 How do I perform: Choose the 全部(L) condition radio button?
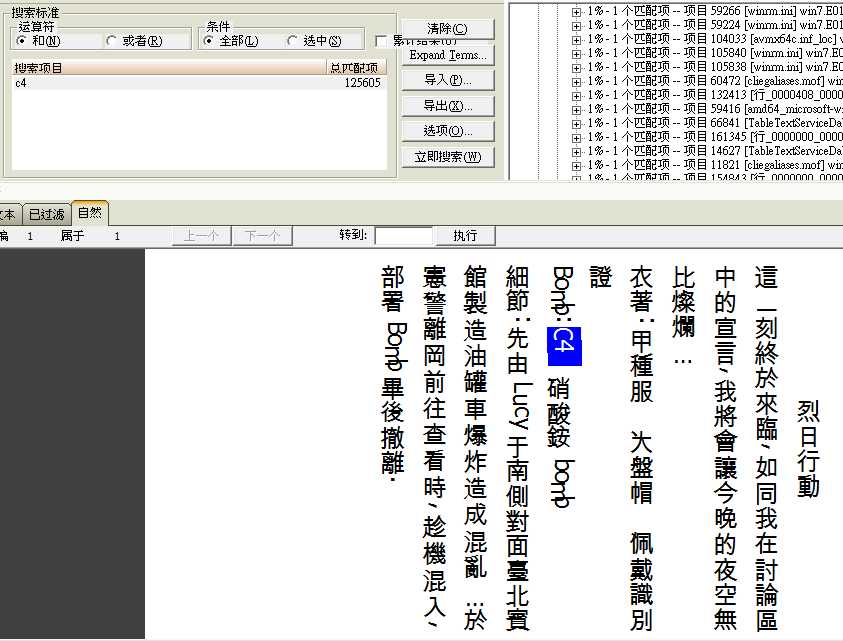point(209,41)
